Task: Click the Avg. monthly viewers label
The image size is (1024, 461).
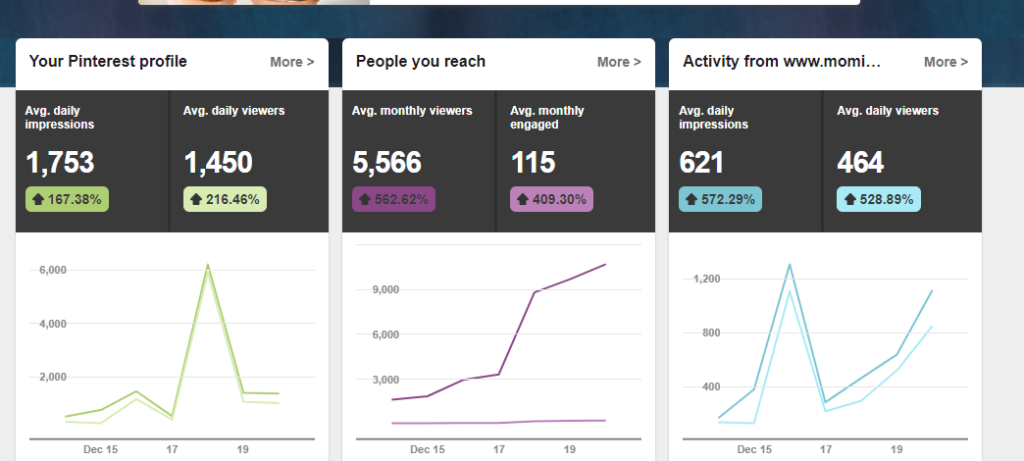Action: 412,110
